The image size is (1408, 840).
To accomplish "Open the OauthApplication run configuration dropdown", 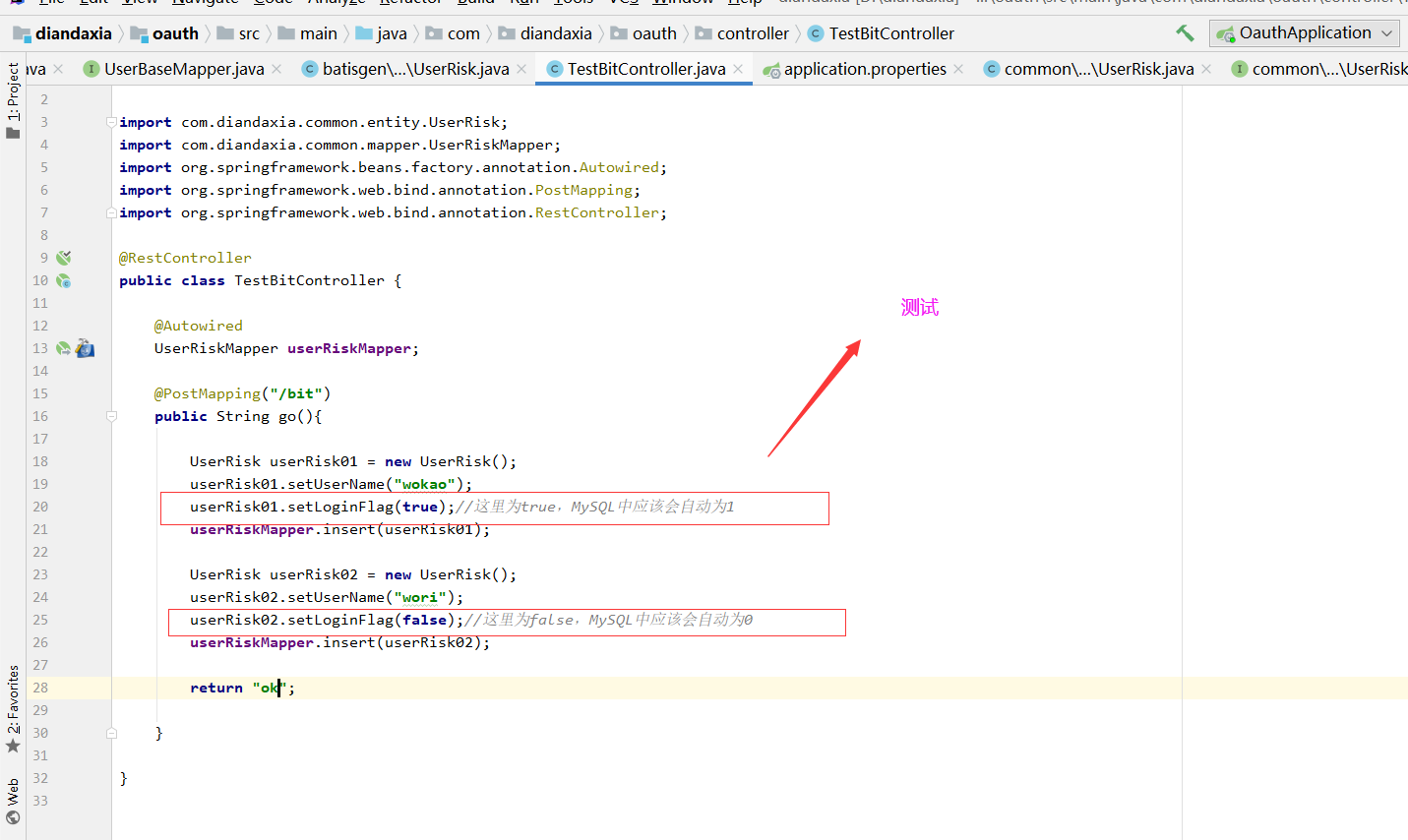I will click(1305, 33).
